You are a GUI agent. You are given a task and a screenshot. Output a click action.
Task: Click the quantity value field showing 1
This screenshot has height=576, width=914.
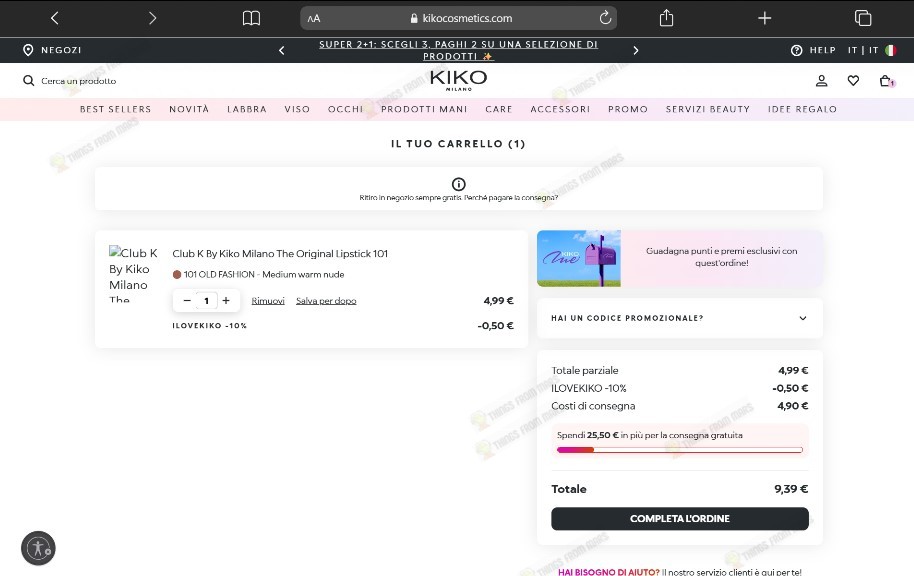tap(206, 301)
